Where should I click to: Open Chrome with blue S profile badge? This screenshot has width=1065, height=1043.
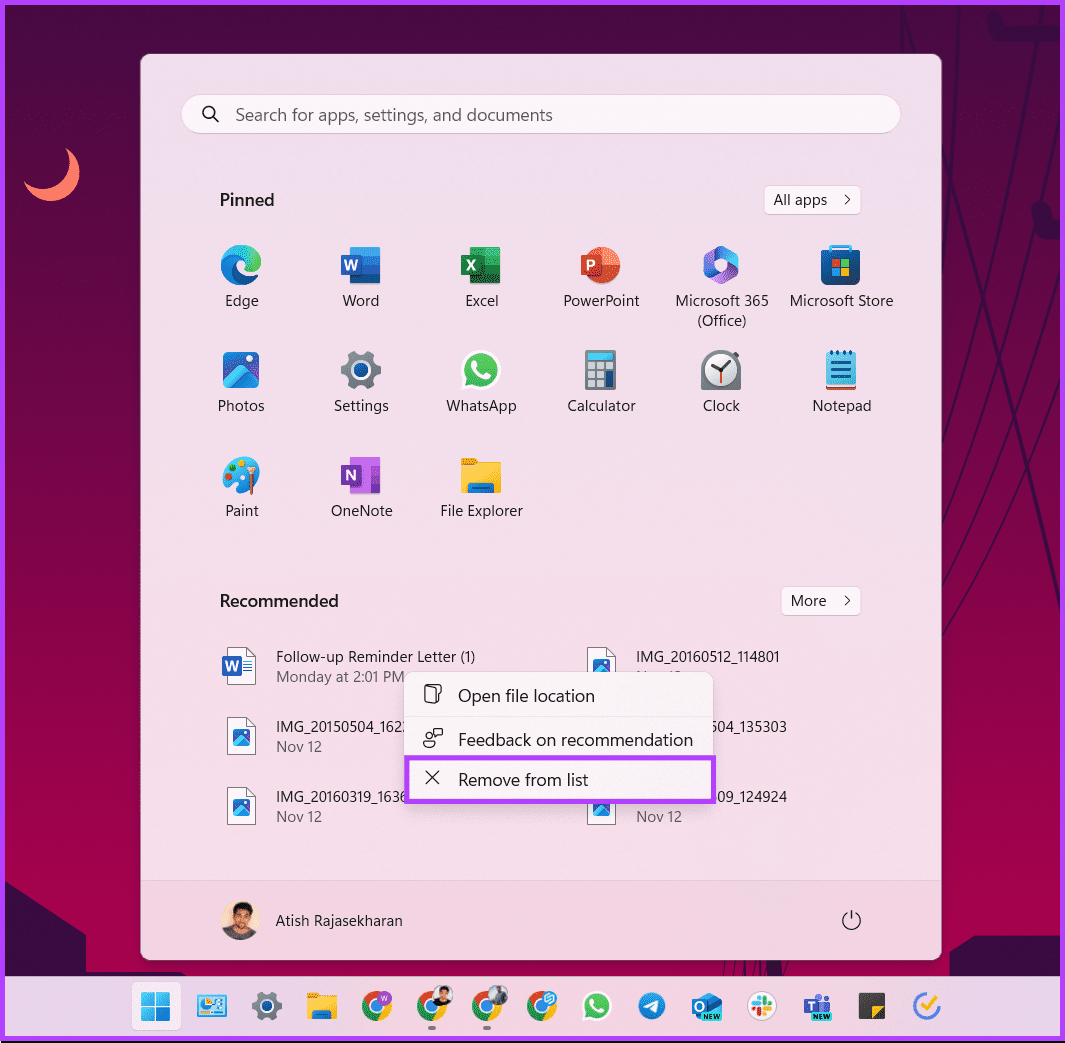[541, 1006]
